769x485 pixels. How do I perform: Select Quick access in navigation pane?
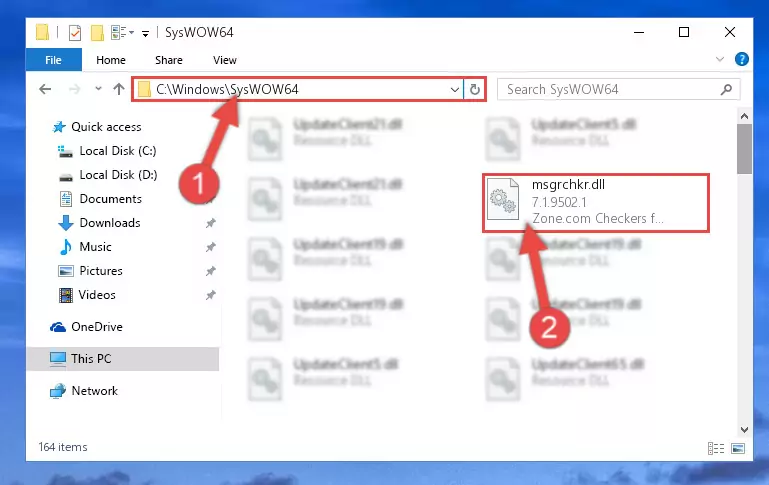click(106, 127)
